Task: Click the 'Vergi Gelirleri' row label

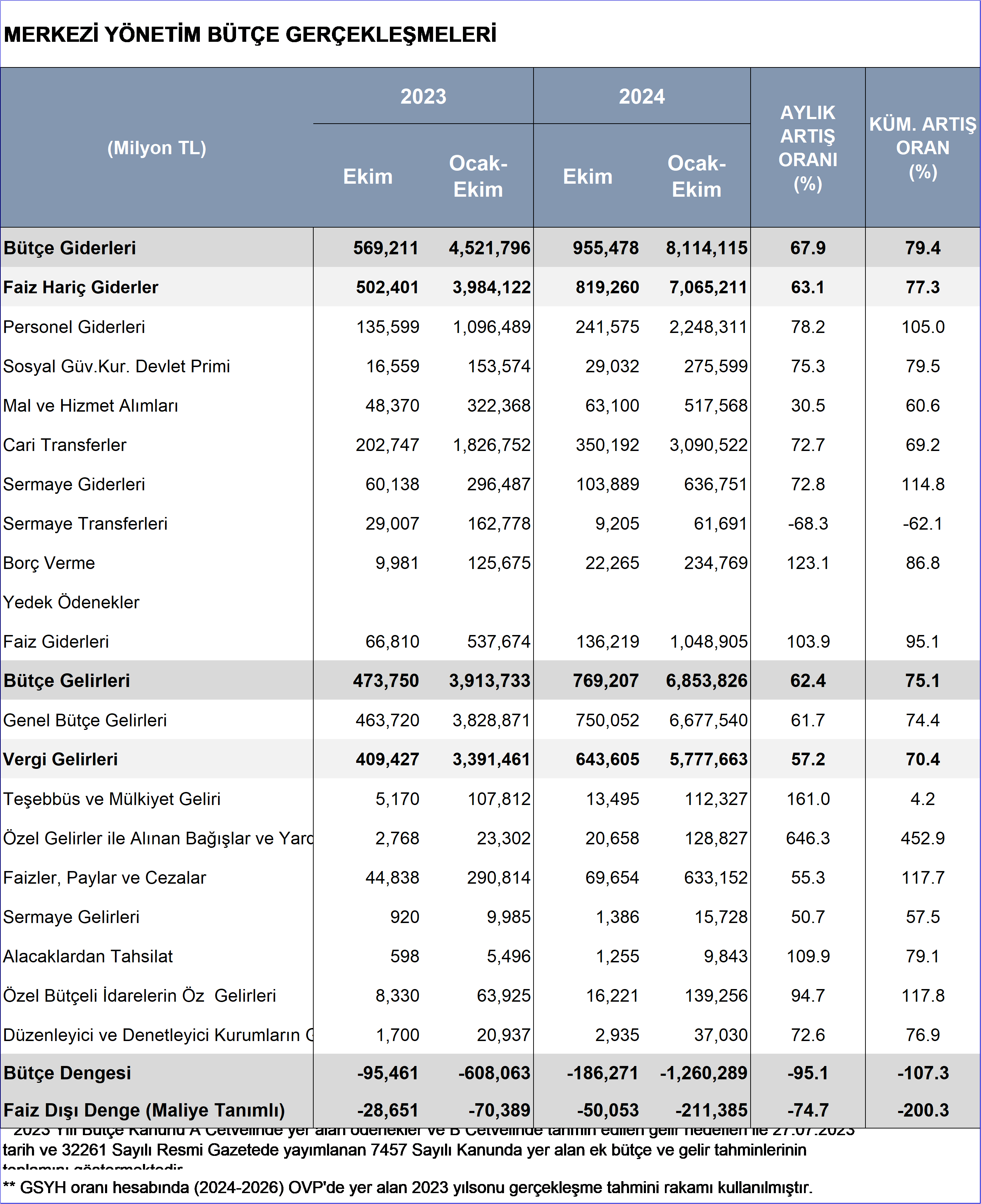Action: click(60, 759)
